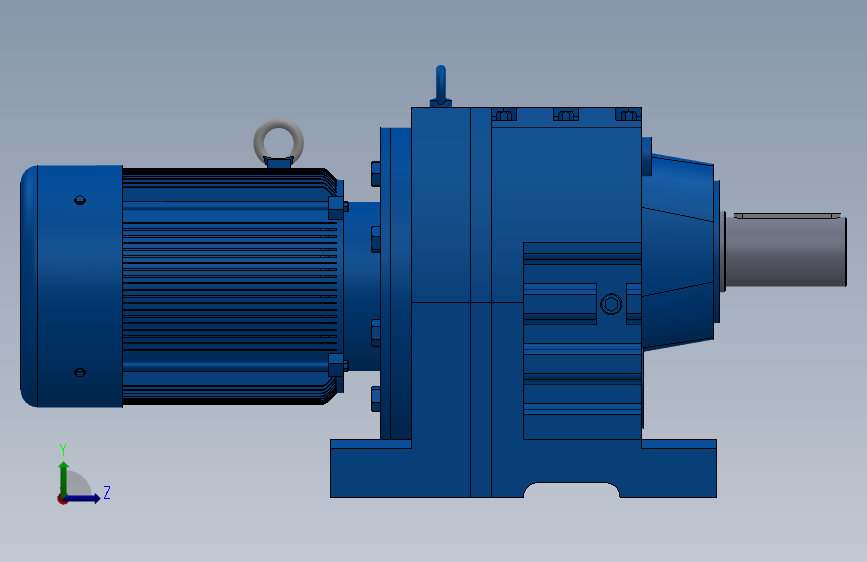Viewport: 867px width, 562px height.
Task: Click the blue Z axis arrow
Action: point(83,498)
